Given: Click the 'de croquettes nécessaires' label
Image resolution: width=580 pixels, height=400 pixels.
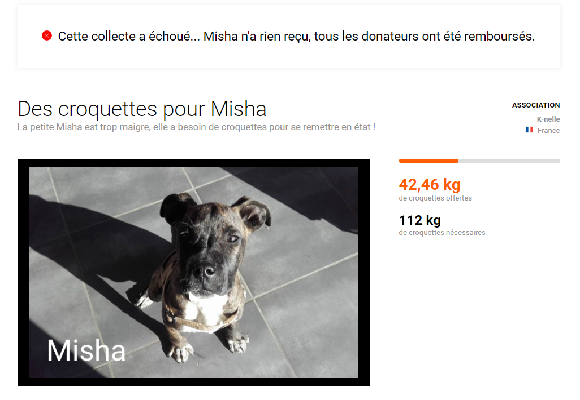Looking at the screenshot, I should coord(442,232).
